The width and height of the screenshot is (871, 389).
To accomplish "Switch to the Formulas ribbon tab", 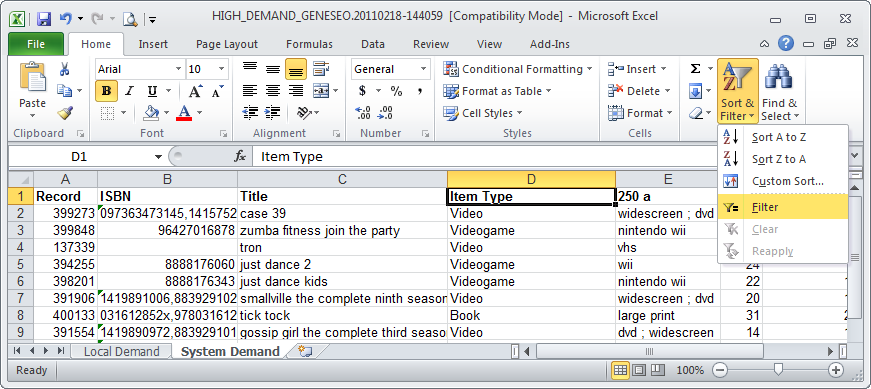I will tap(309, 44).
